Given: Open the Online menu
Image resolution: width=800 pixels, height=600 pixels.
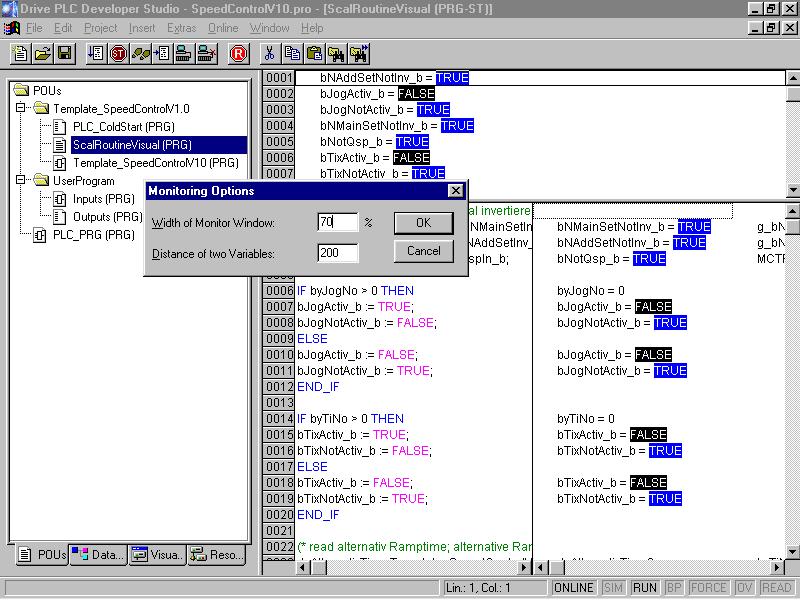Looking at the screenshot, I should pos(223,28).
